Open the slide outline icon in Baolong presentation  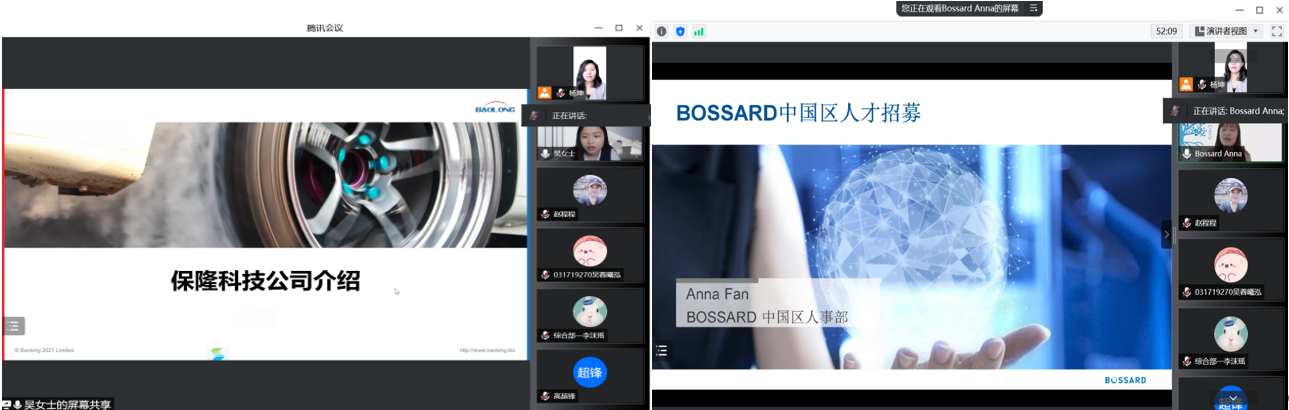tap(14, 326)
